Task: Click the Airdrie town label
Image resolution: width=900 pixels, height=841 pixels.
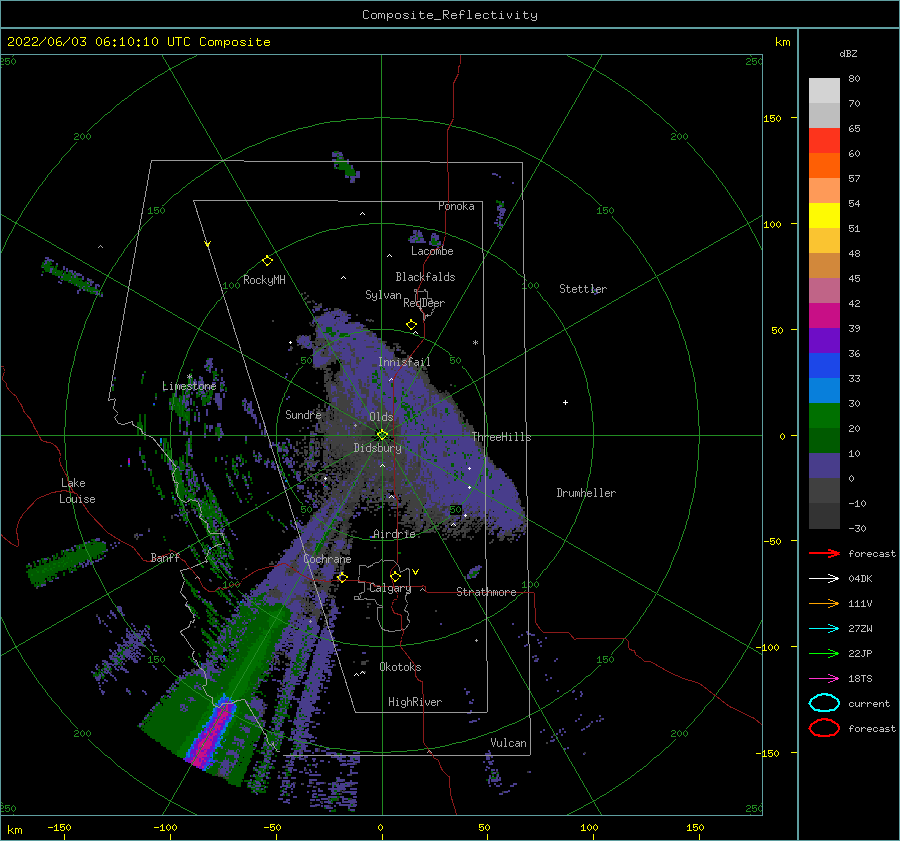Action: pos(394,534)
